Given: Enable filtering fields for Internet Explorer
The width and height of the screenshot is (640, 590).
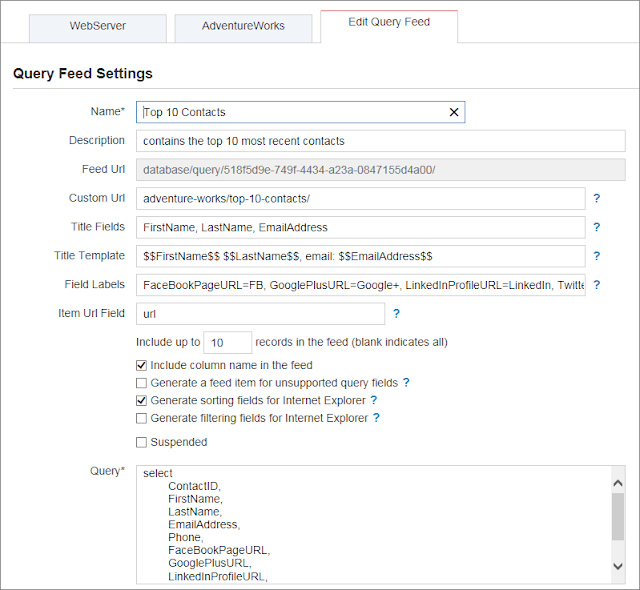Looking at the screenshot, I should pos(141,418).
